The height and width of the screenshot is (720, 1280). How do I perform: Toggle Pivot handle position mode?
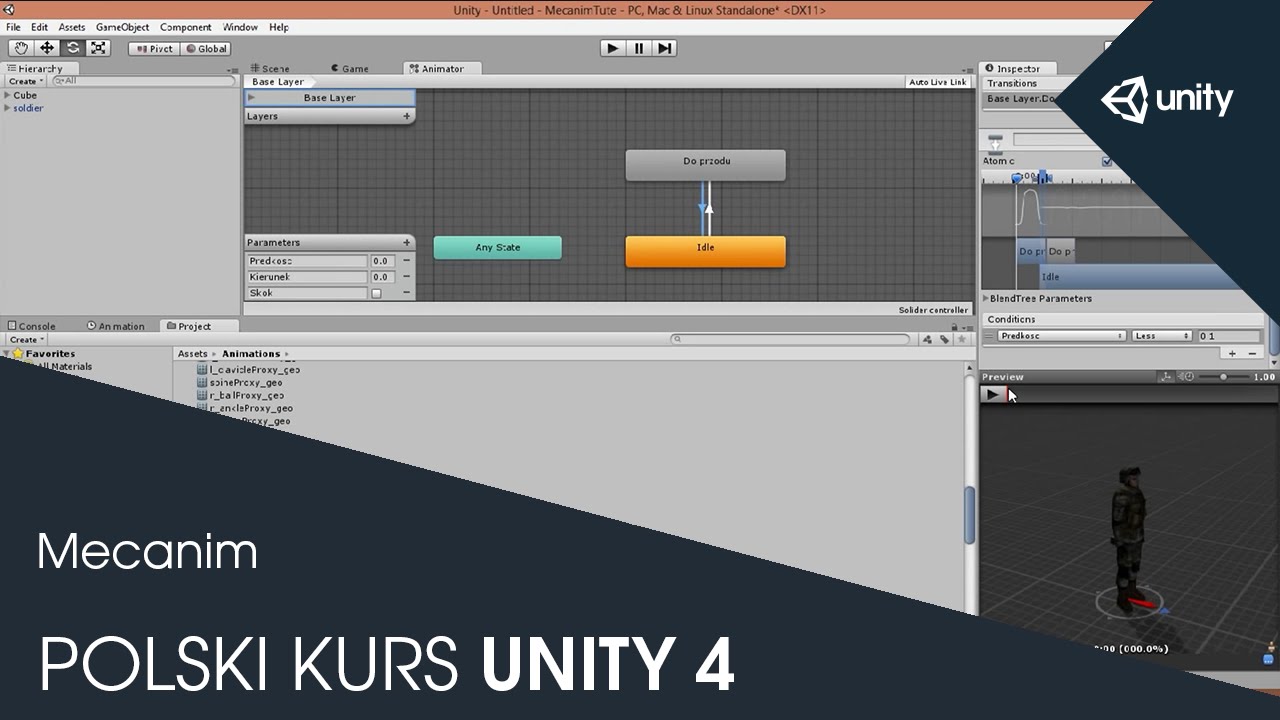point(154,48)
